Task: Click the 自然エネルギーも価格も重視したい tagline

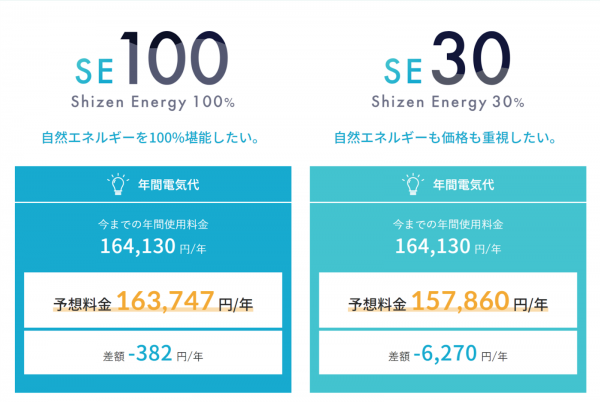Action: pos(445,137)
